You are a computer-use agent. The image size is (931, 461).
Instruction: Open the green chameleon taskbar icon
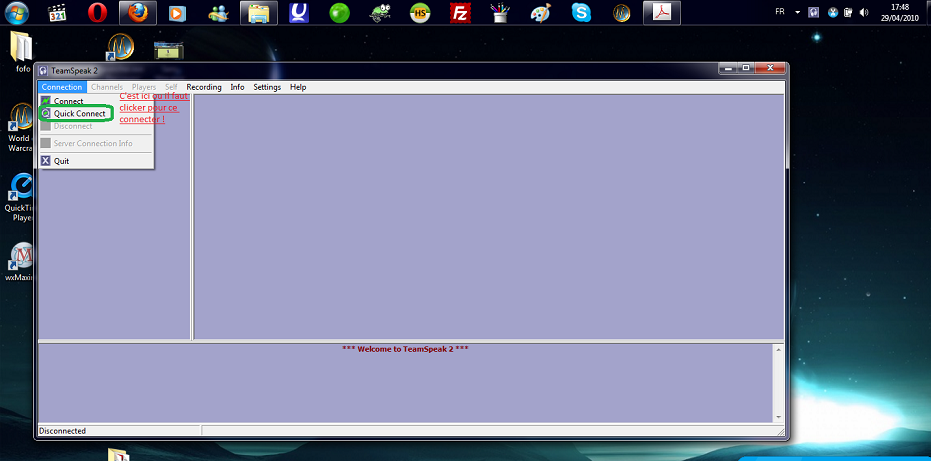[x=380, y=12]
